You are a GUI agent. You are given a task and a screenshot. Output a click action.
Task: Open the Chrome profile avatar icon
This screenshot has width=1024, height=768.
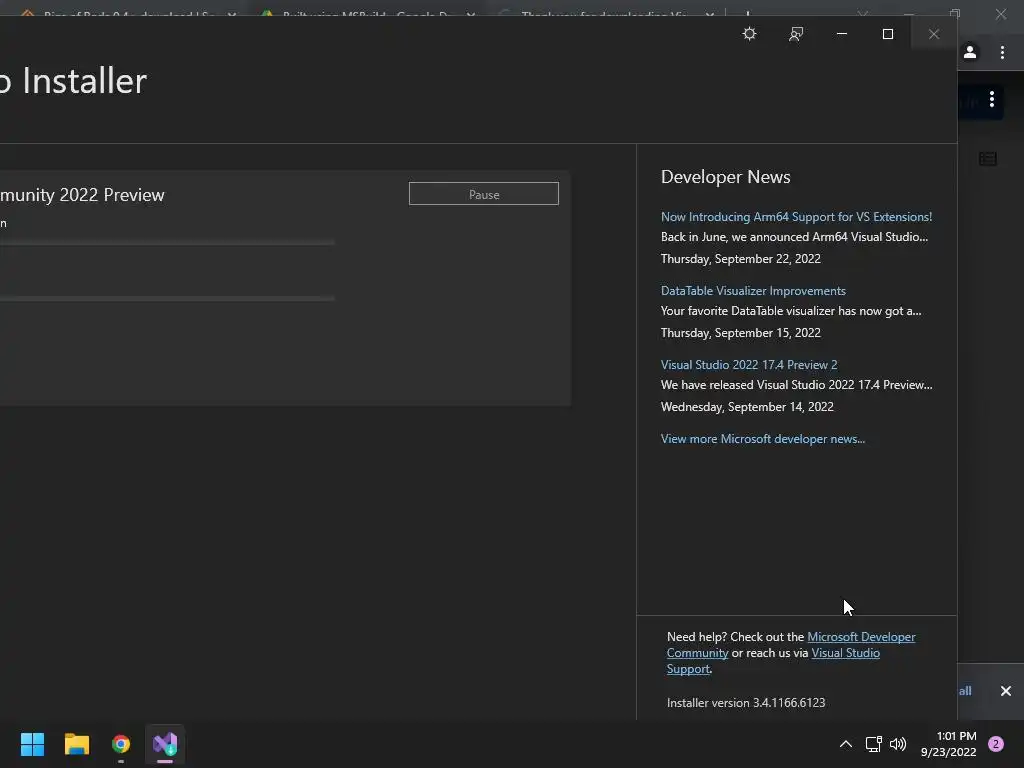970,52
